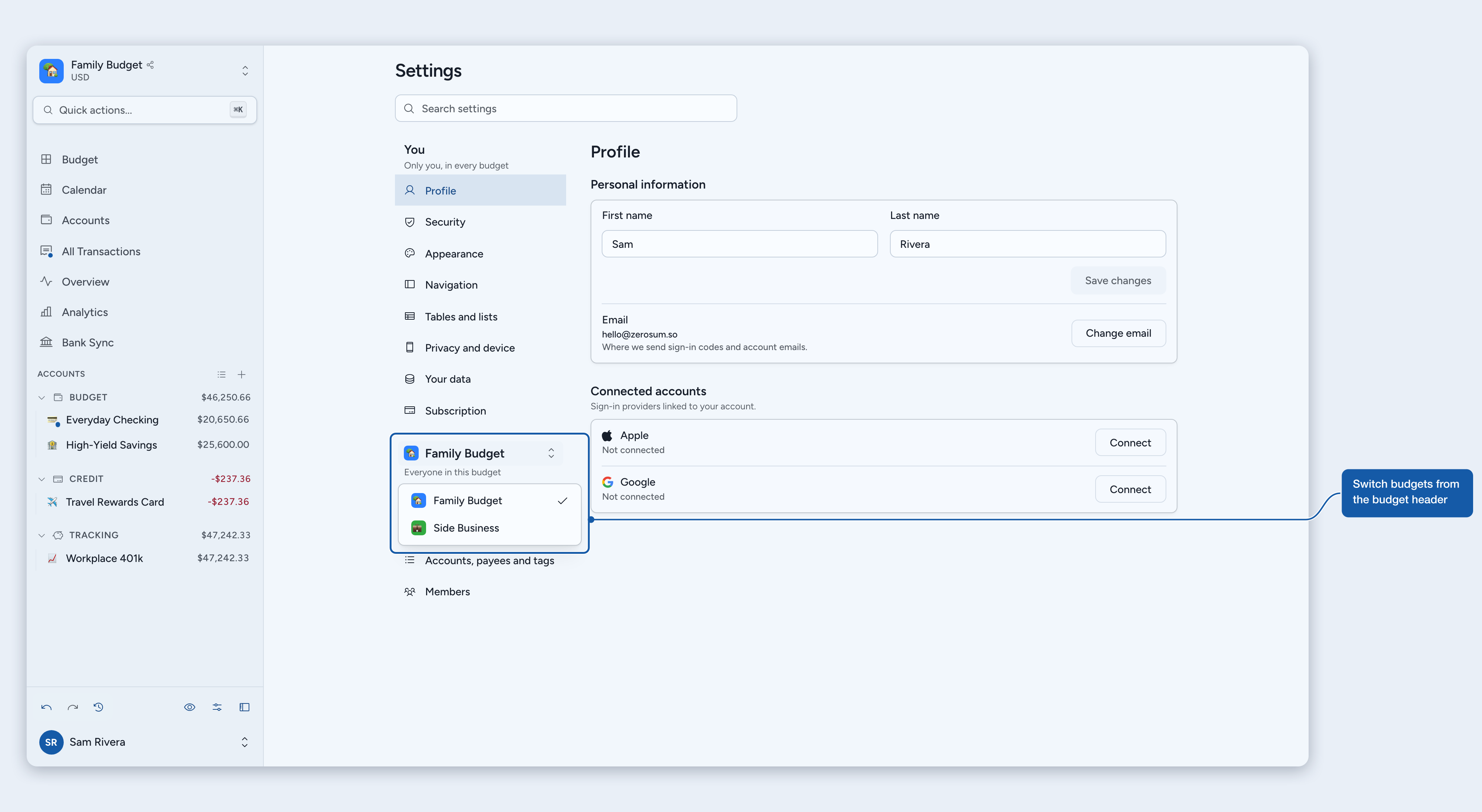
Task: Collapse the BUDGET accounts group
Action: [x=41, y=397]
